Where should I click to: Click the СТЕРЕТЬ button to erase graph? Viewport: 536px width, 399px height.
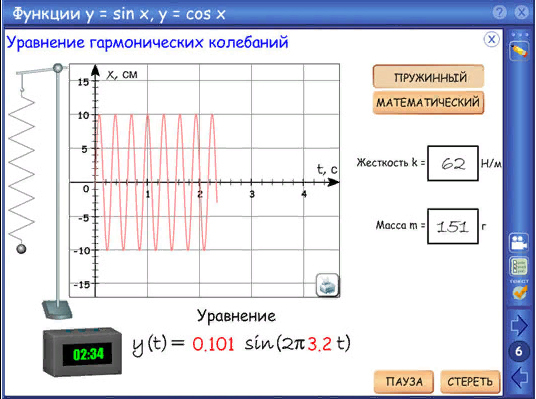point(470,381)
